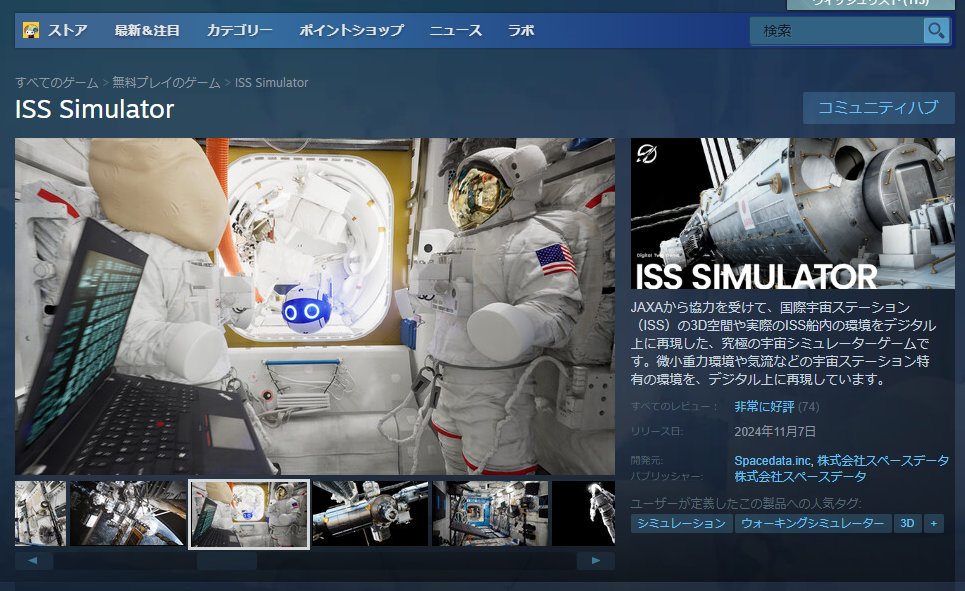Viewport: 965px width, 591px height.
Task: Open the 最新&注目 menu
Action: click(147, 30)
